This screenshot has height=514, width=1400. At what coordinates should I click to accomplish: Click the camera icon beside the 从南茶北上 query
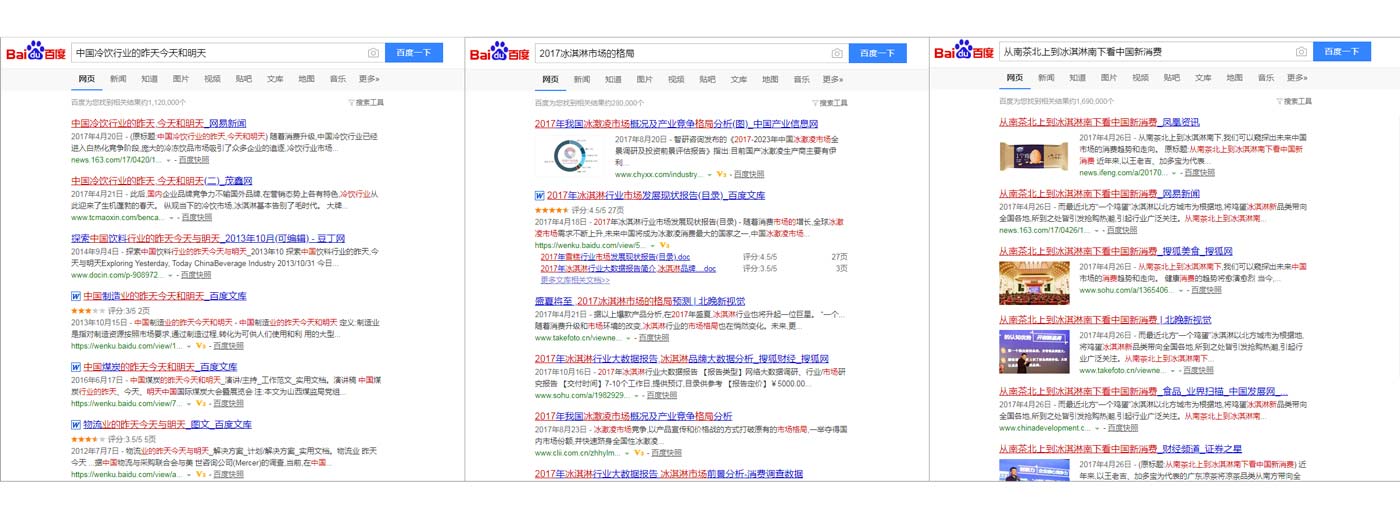1301,52
